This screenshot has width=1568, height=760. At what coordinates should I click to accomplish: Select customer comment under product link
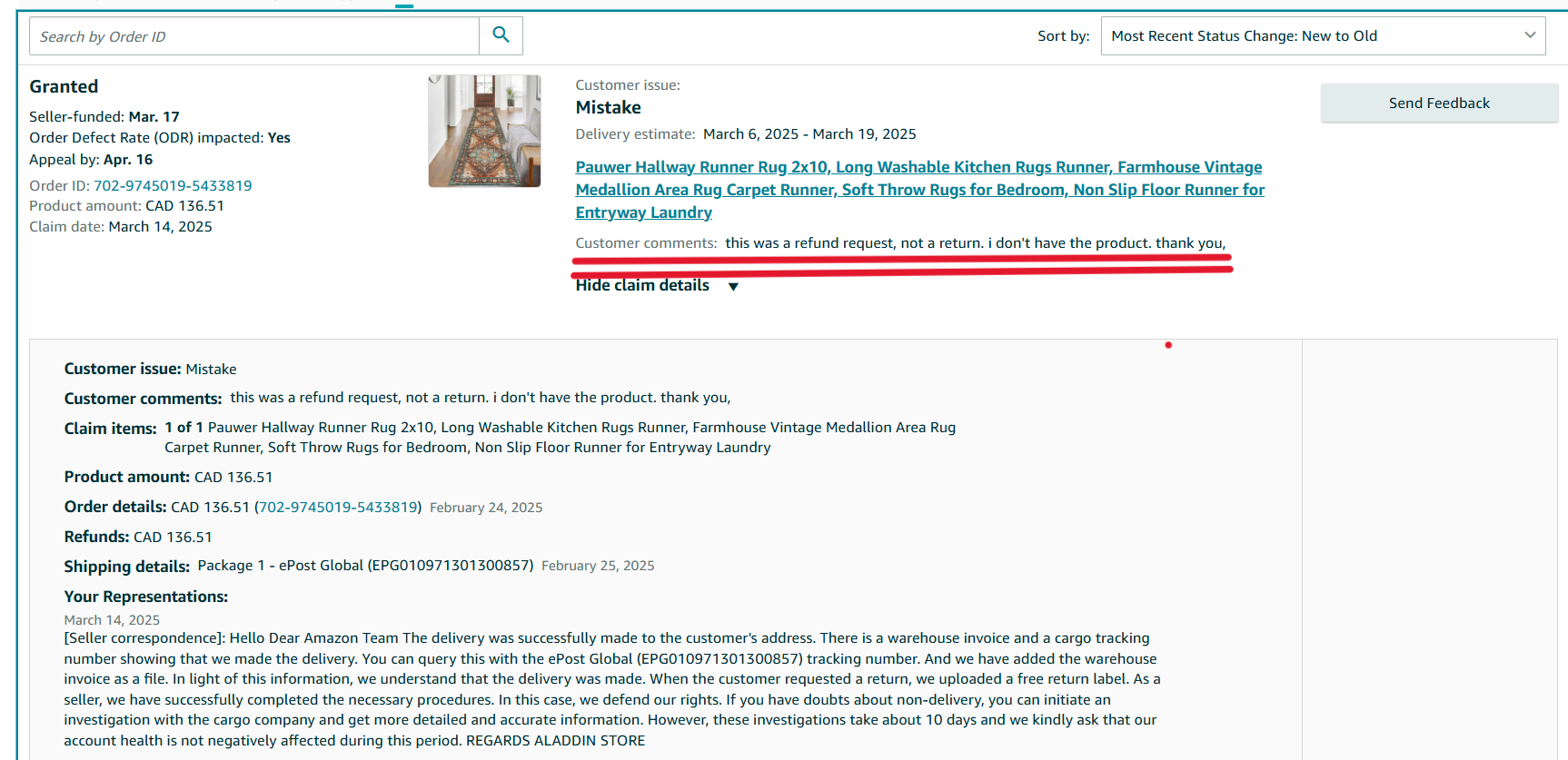(976, 243)
